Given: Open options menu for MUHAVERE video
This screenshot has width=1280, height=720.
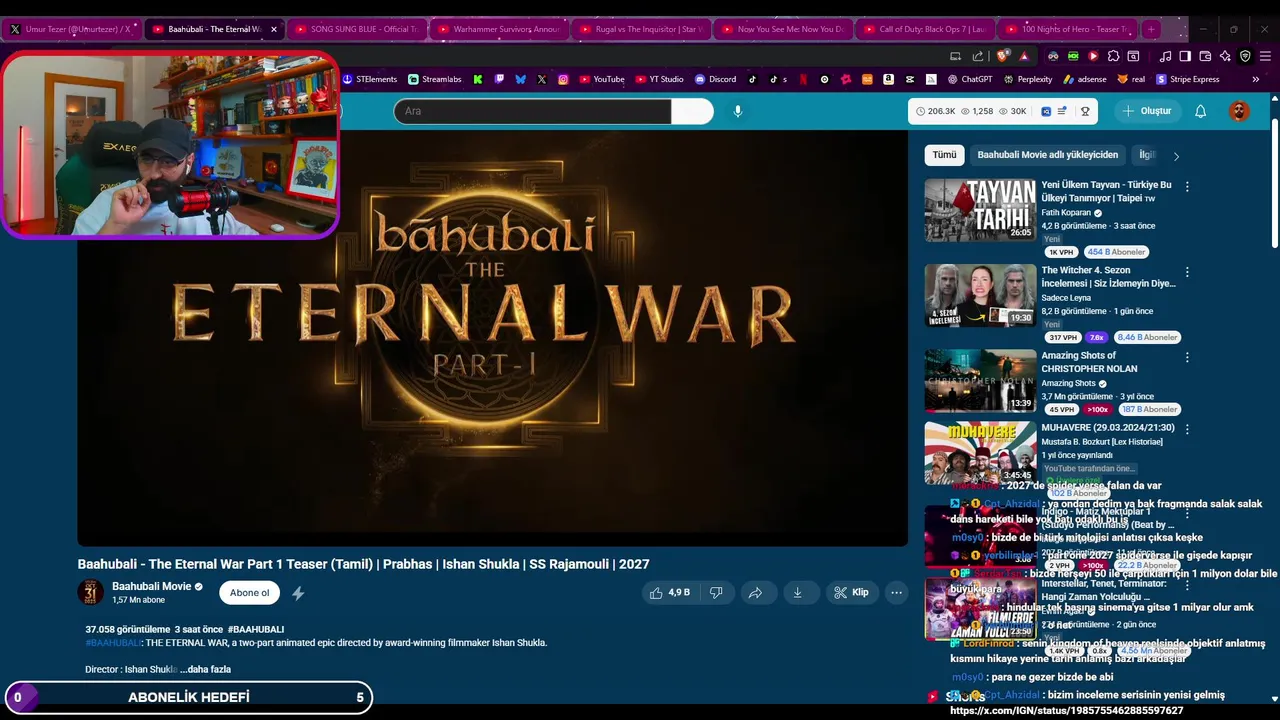Looking at the screenshot, I should tap(1187, 429).
